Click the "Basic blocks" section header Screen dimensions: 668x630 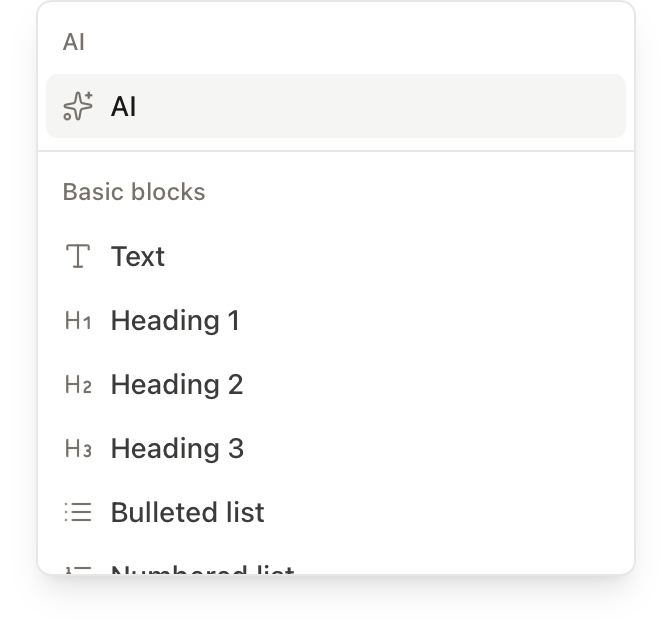134,192
